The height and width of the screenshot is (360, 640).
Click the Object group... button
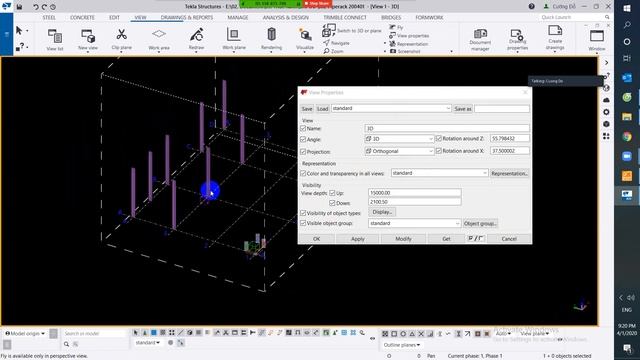point(480,224)
